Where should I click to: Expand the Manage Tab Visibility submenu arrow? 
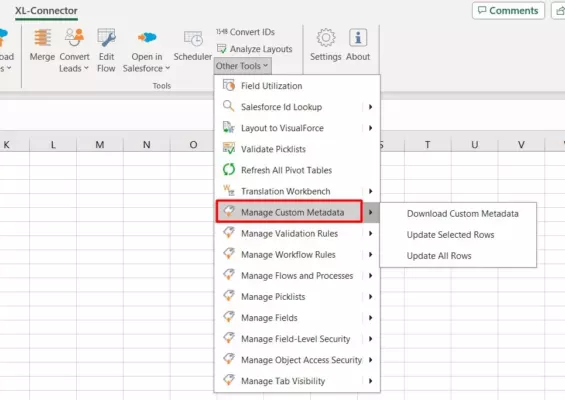370,381
